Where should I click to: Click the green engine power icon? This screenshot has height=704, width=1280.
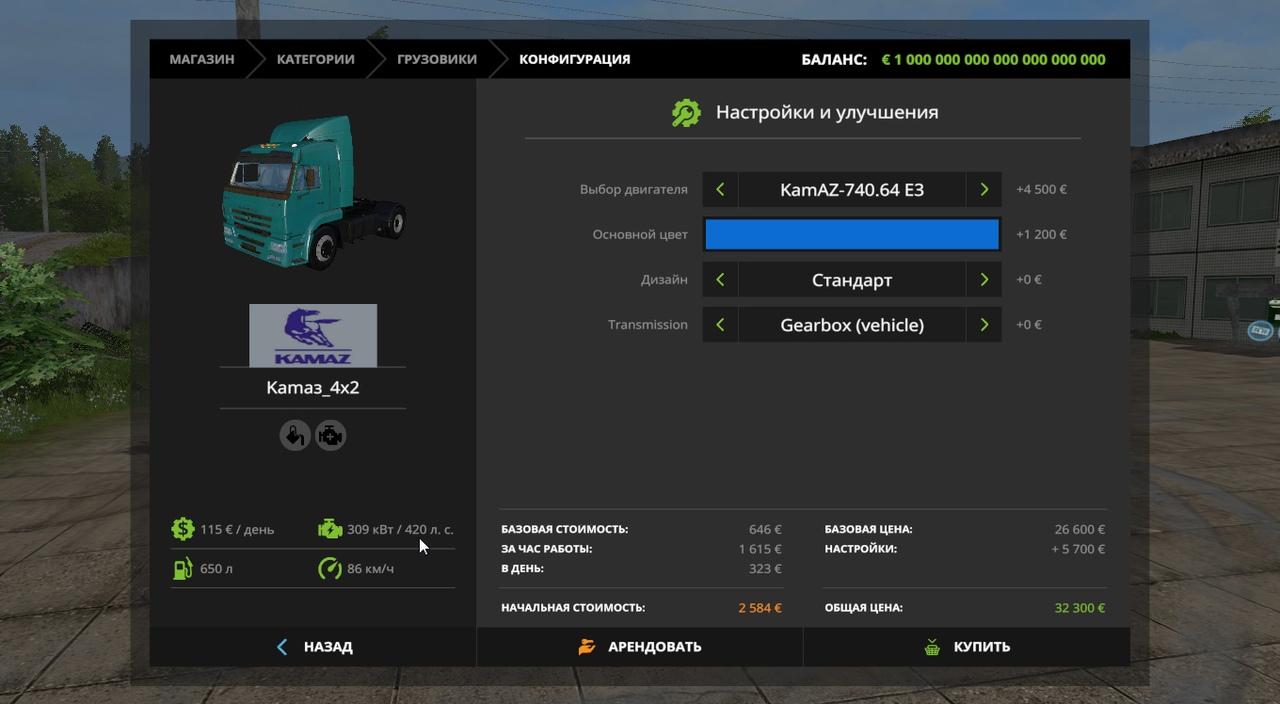(x=330, y=529)
